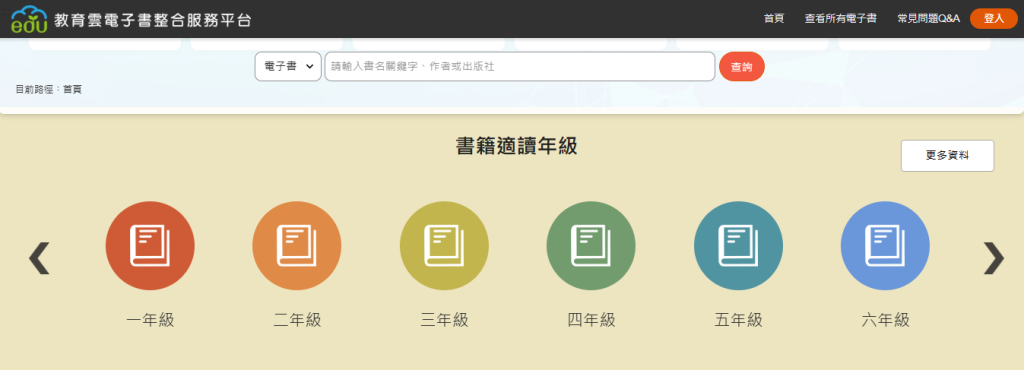Open the teal 五年級 book icon
Viewport: 1024px width, 370px height.
click(x=739, y=245)
